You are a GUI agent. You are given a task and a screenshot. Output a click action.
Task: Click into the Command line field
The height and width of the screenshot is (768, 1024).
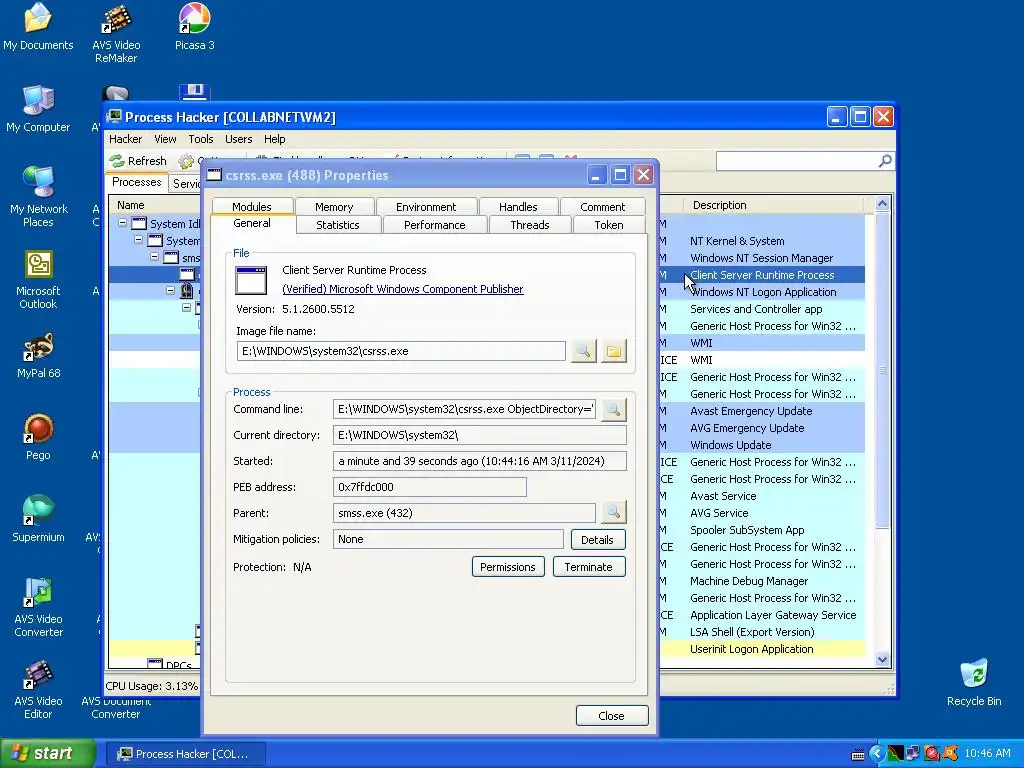coord(464,409)
